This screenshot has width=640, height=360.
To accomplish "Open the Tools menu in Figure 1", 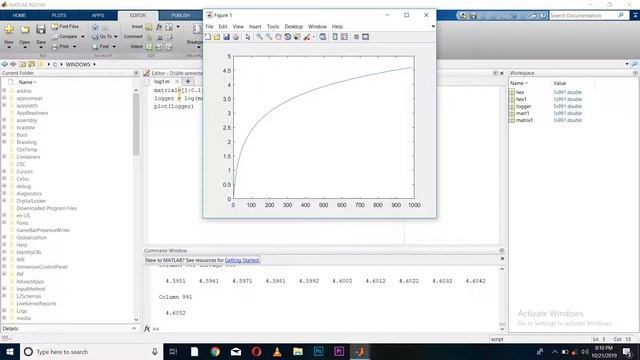I will point(273,27).
